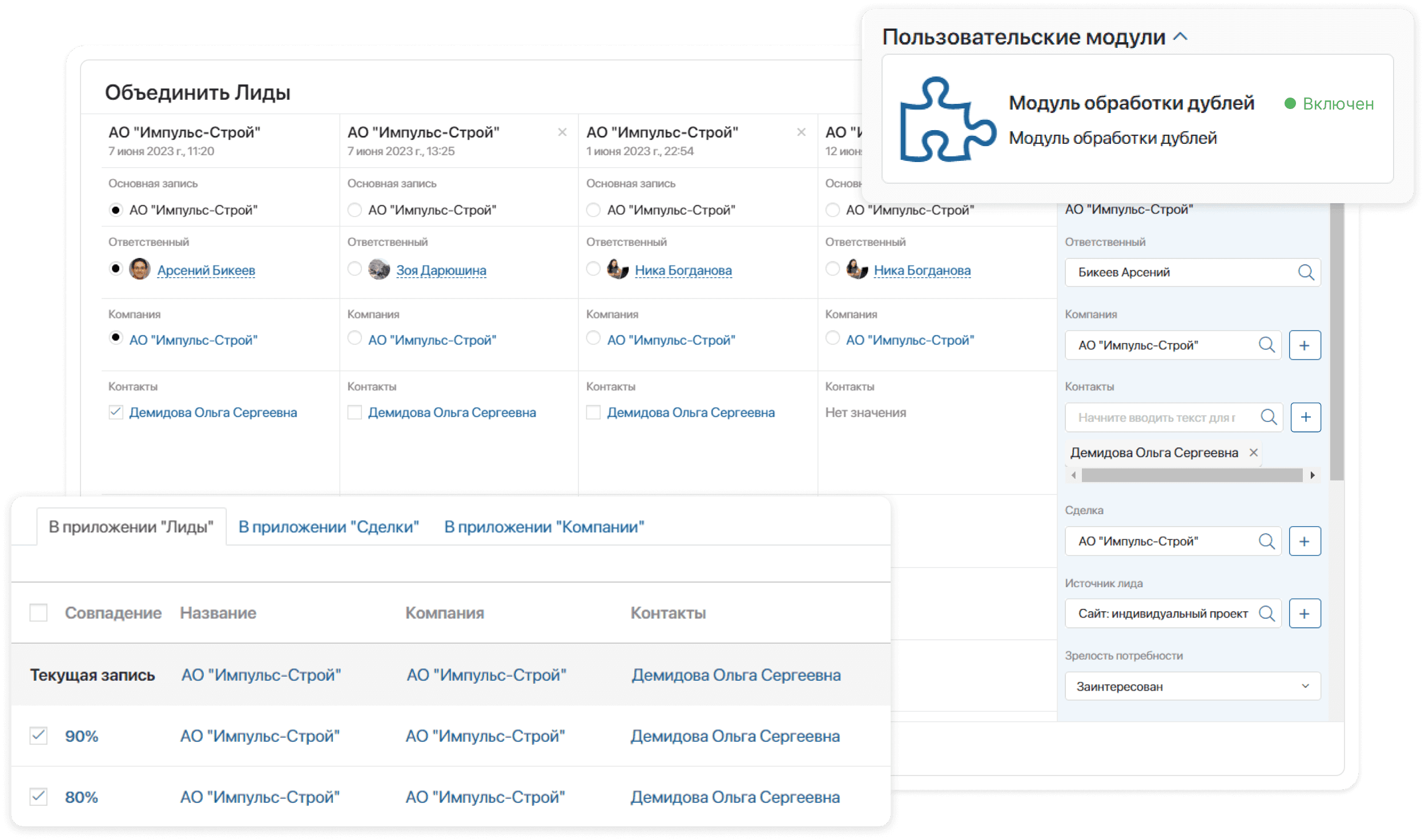
Task: Add new contact with plus button
Action: (1305, 417)
